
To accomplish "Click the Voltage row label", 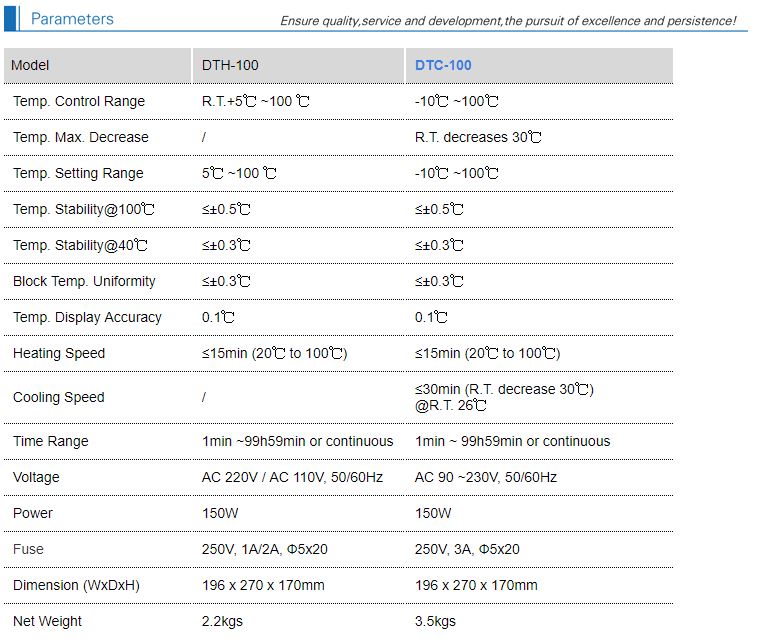I will (36, 477).
